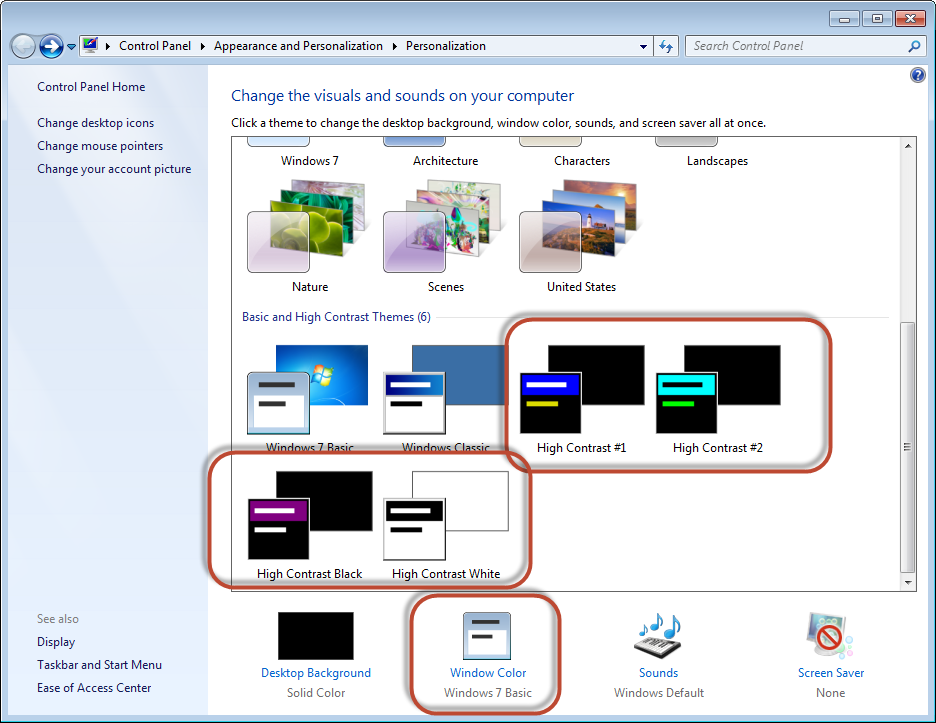Screen dimensions: 936x723
Task: Click the High Contrast Black label text
Action: 310,574
